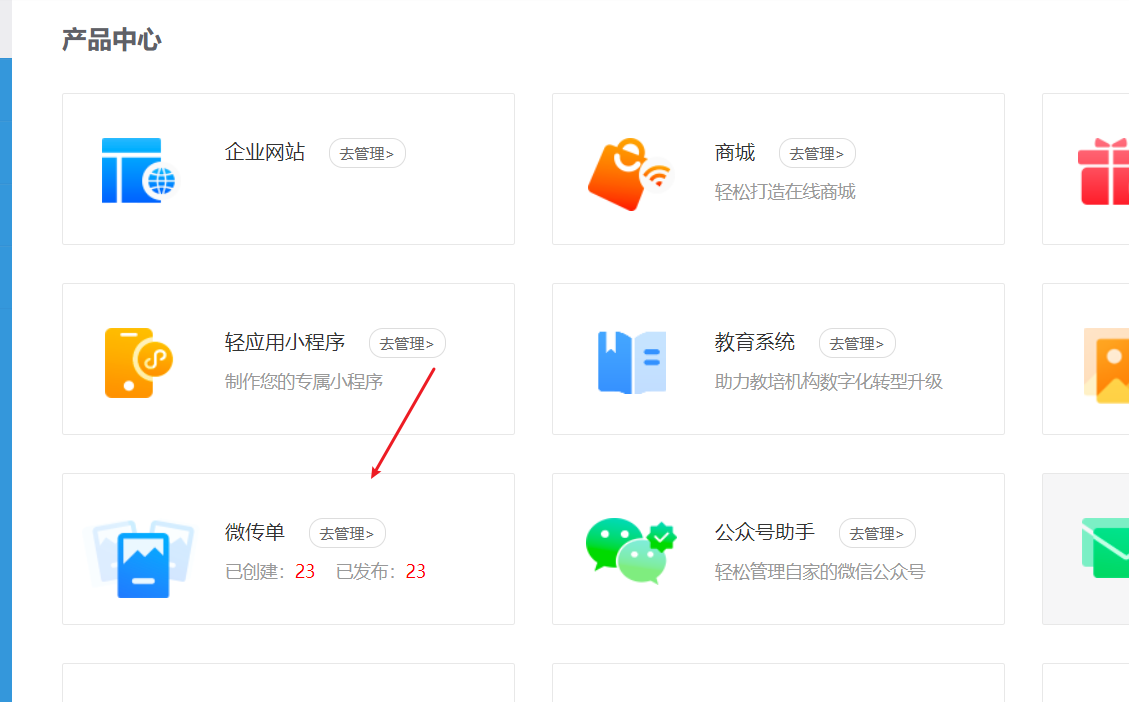The width and height of the screenshot is (1129, 702).
Task: Click the 轻应用小程序 title text
Action: [x=285, y=343]
